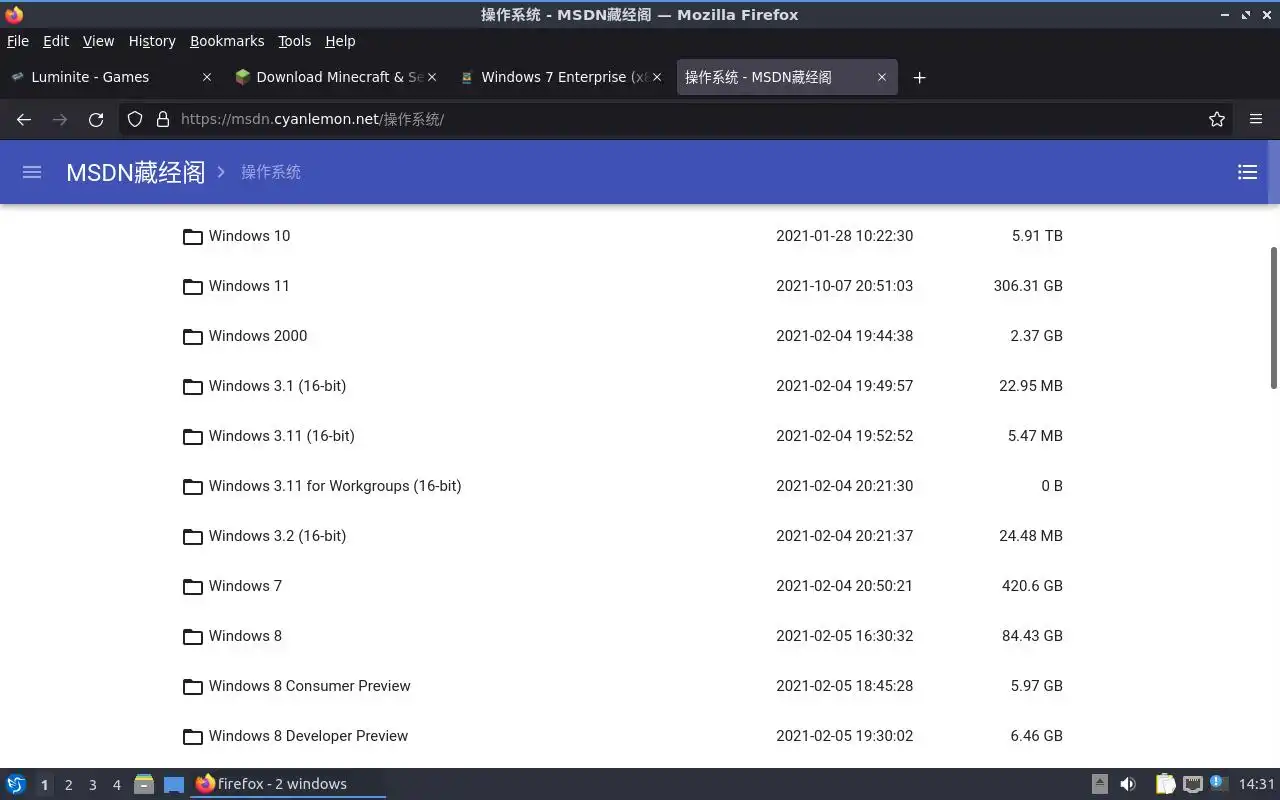This screenshot has height=800, width=1280.
Task: Close the 操作系统 - MSDN藏经阁 tab
Action: point(882,77)
